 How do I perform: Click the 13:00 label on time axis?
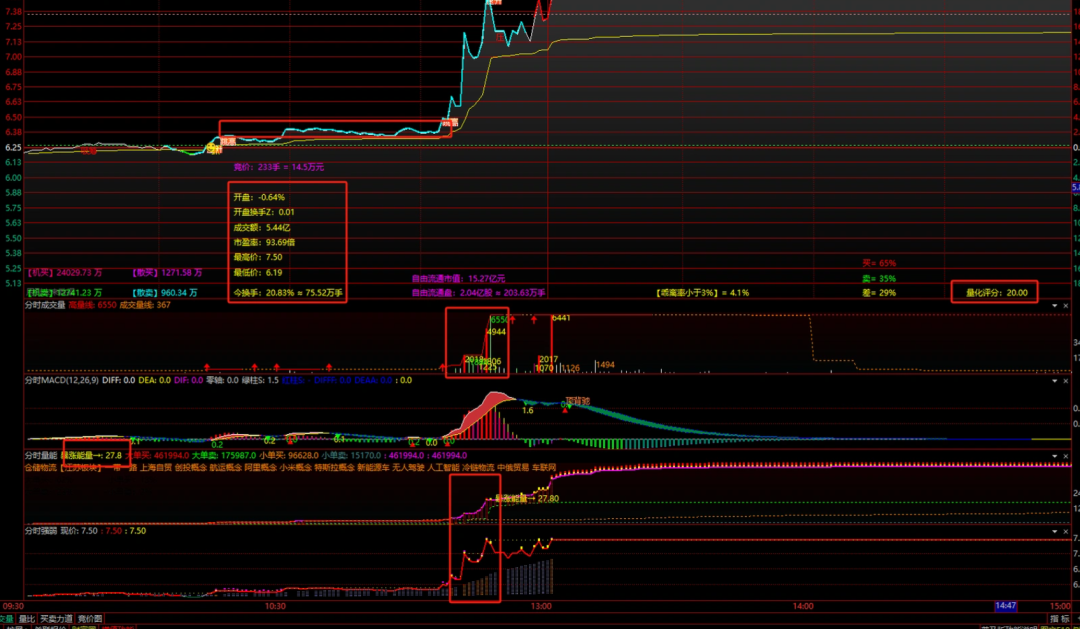pos(541,606)
